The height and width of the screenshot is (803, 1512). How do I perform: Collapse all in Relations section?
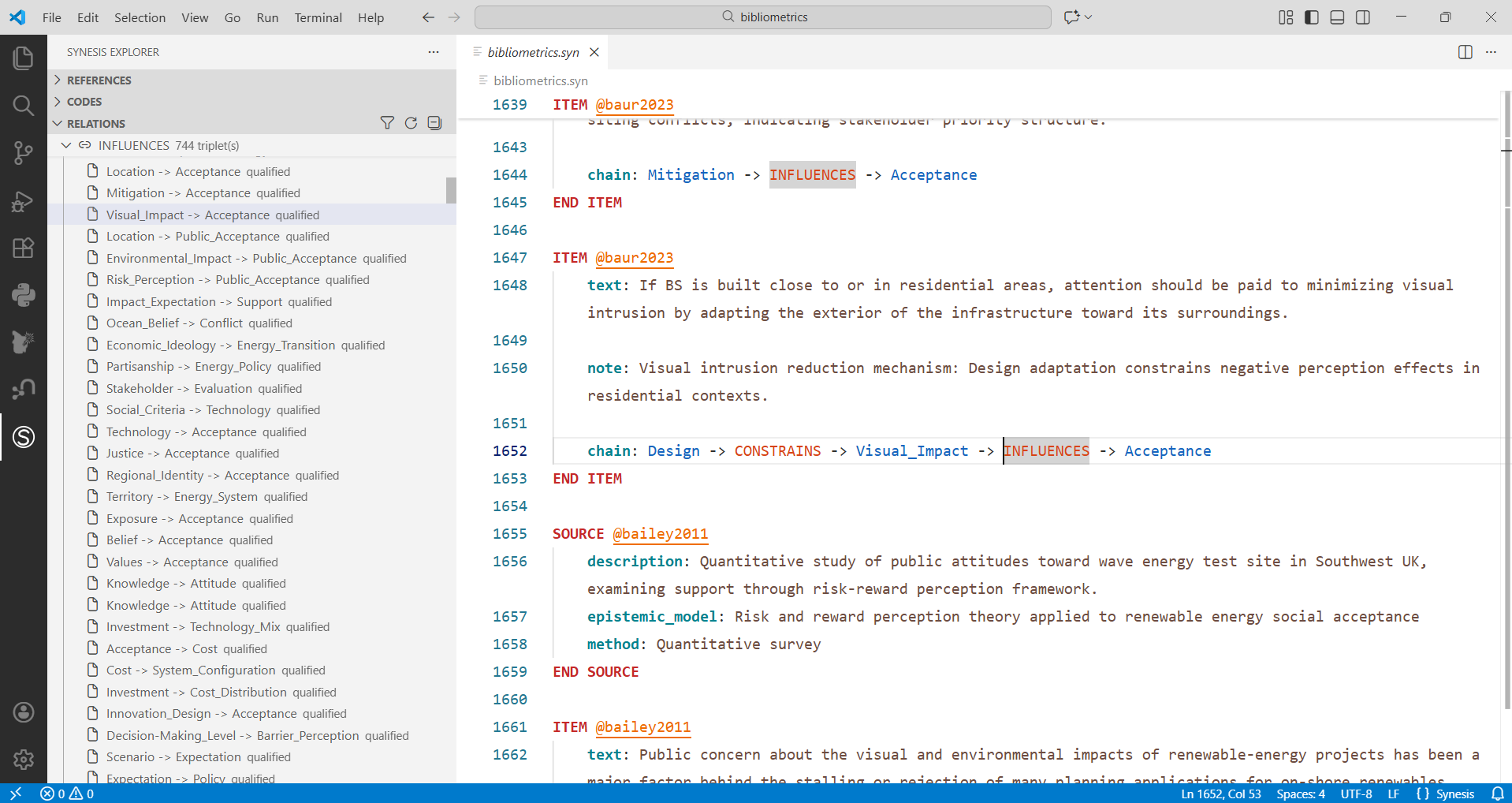[x=434, y=123]
